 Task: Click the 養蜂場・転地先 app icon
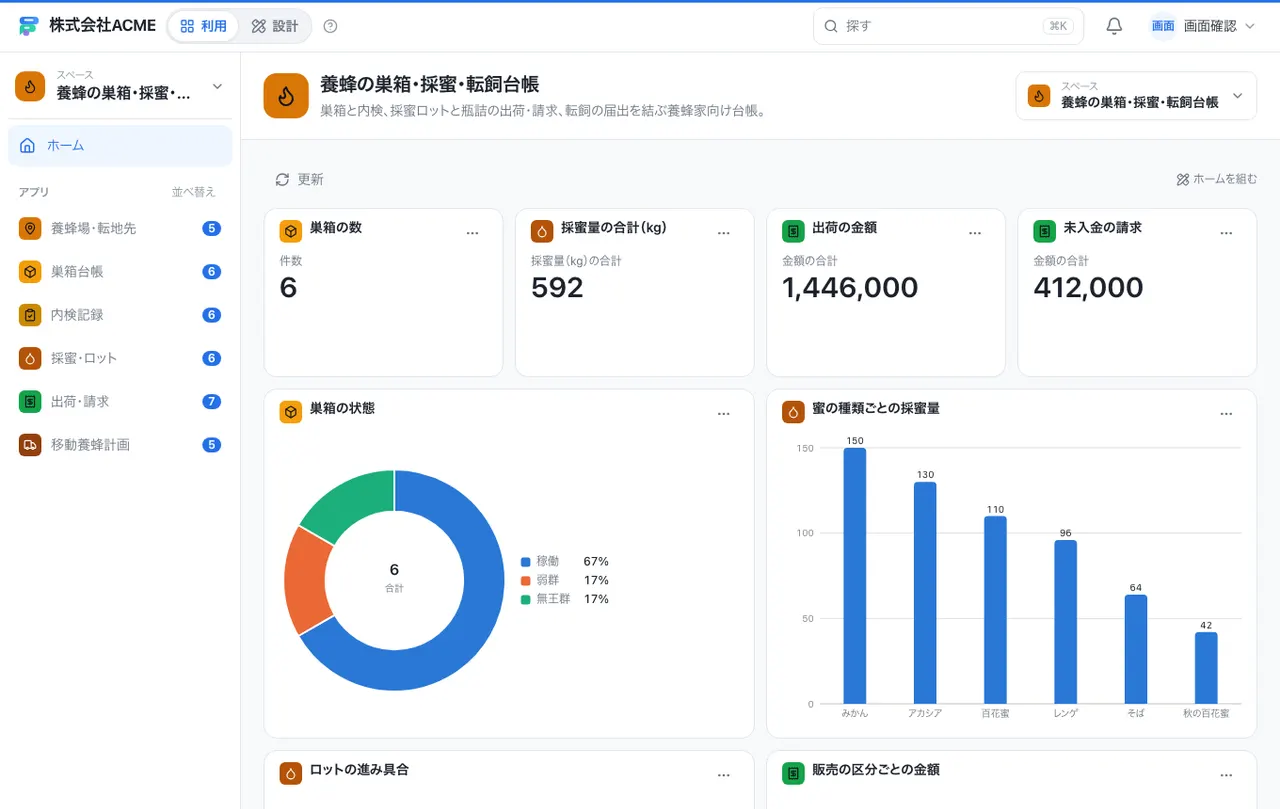[x=30, y=228]
